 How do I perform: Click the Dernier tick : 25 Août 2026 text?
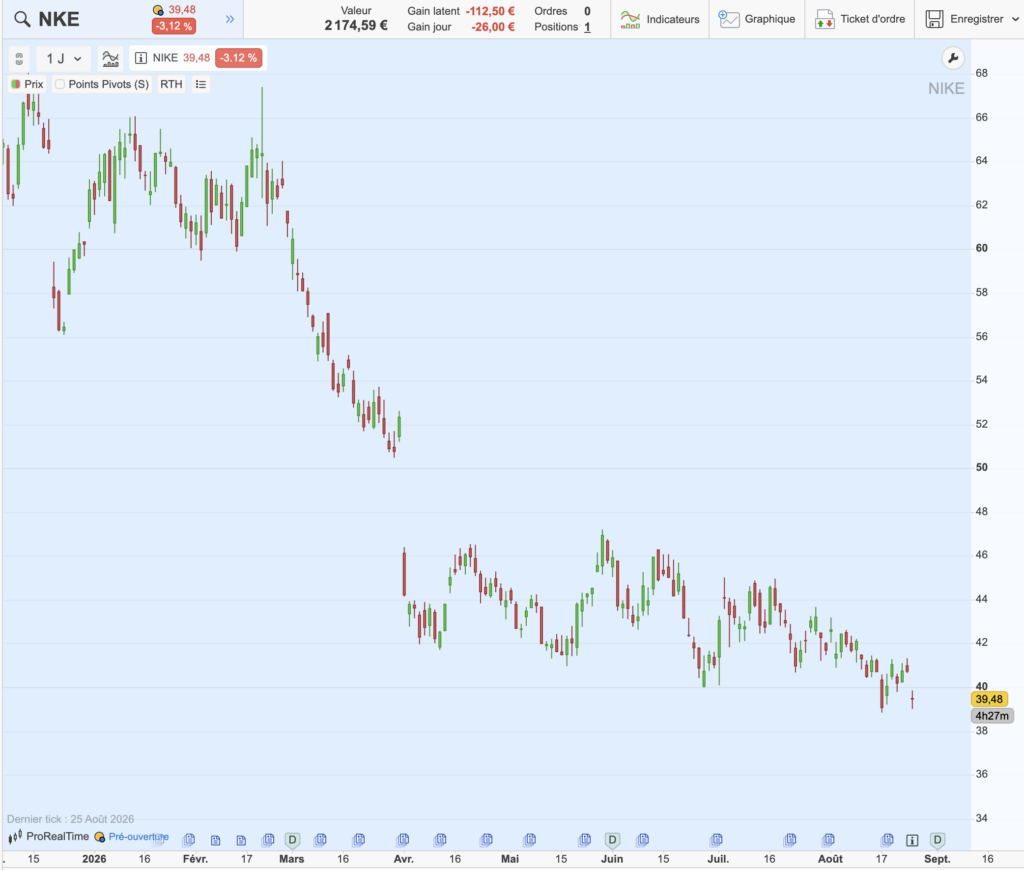[71, 819]
